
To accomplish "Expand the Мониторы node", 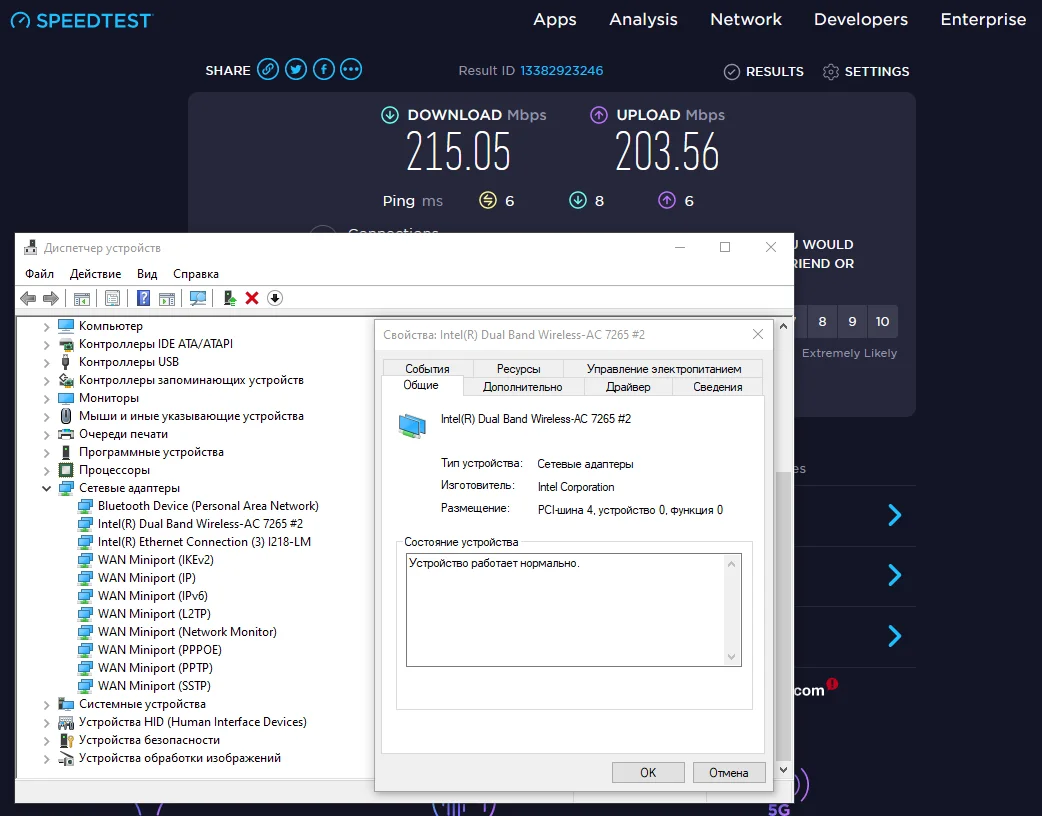I will [x=47, y=398].
